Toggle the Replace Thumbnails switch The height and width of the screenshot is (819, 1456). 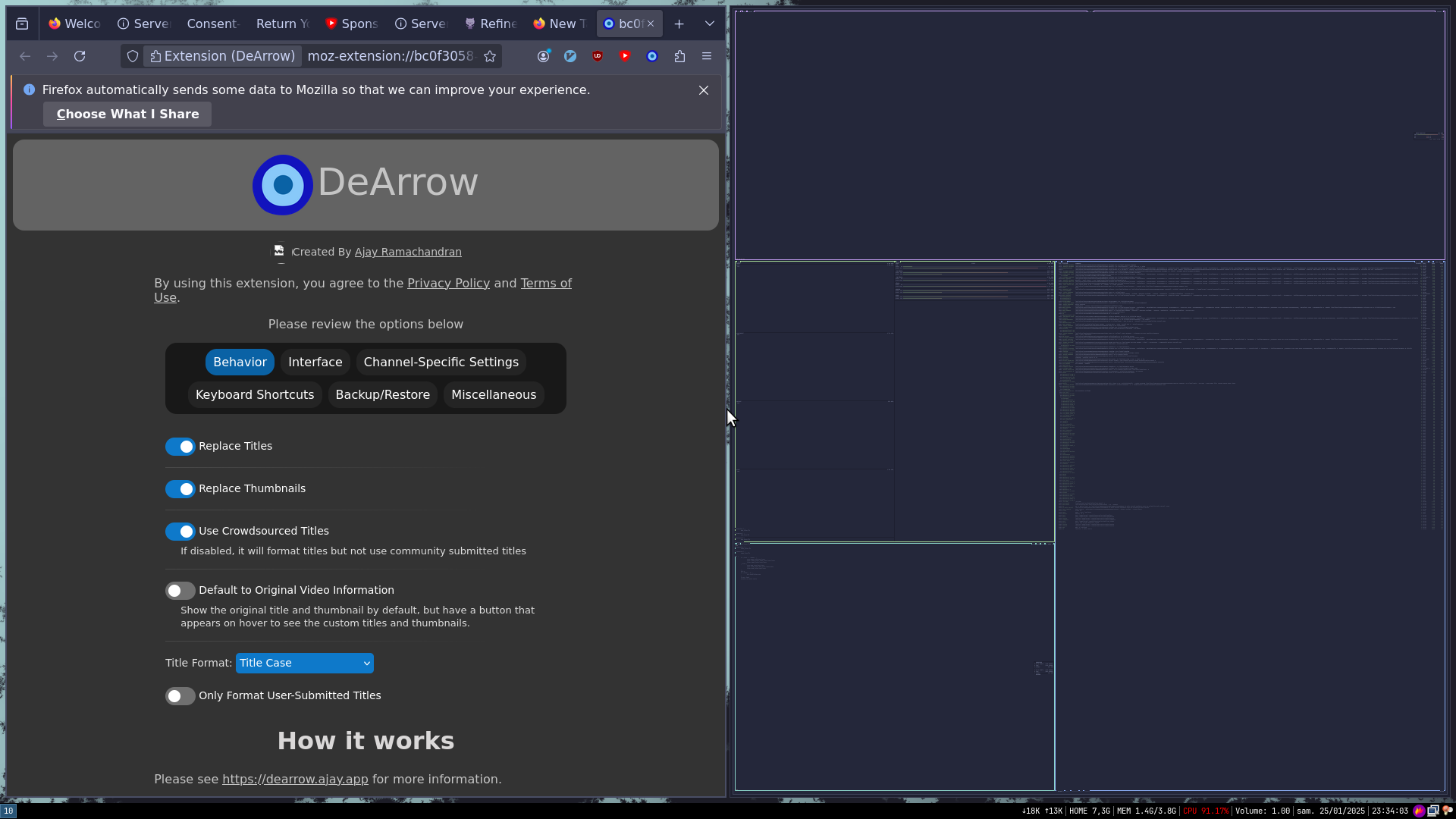(180, 489)
